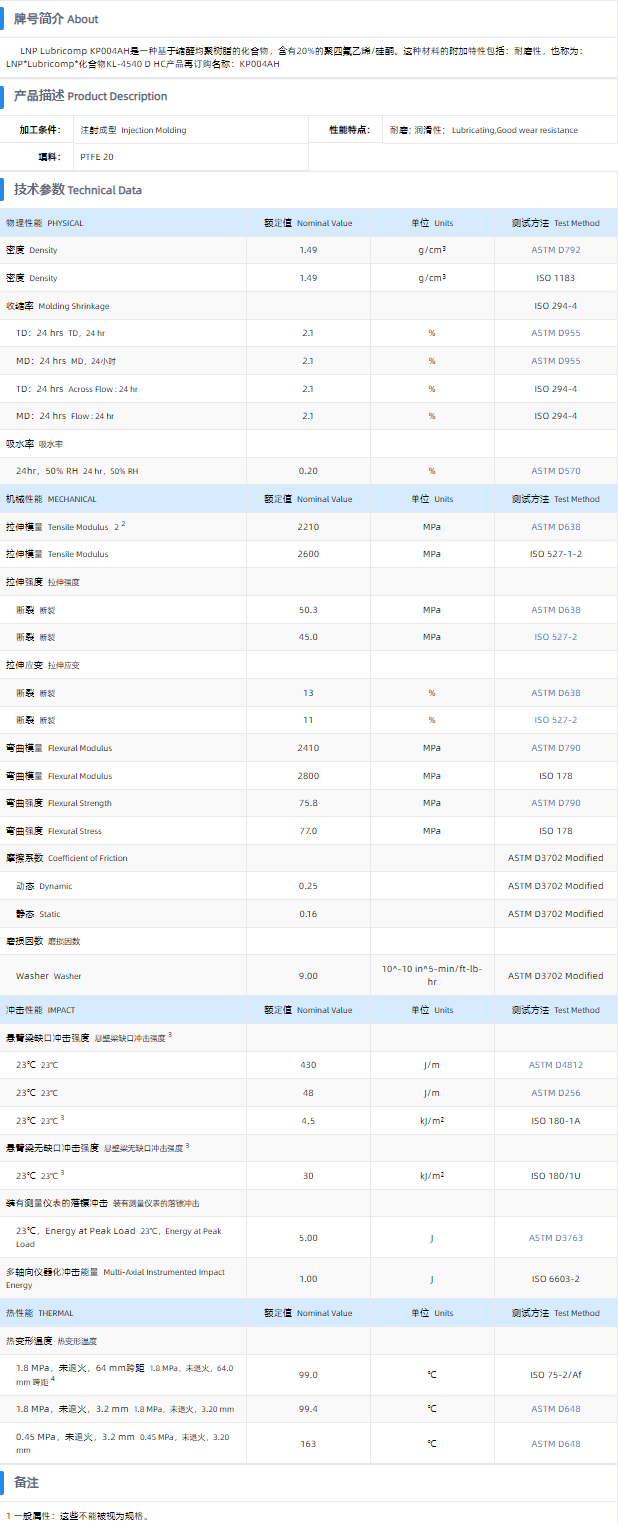Open ISO 294-4 in Molding Shrinkage row
The width and height of the screenshot is (618, 1524).
(x=556, y=306)
